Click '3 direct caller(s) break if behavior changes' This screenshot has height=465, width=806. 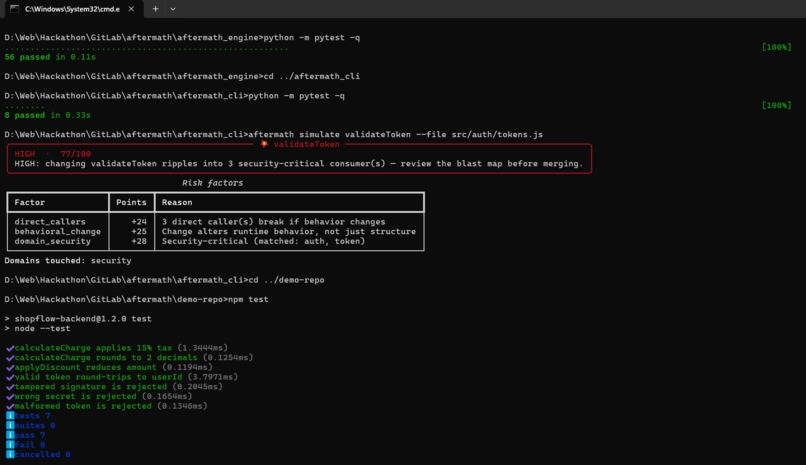tap(273, 222)
